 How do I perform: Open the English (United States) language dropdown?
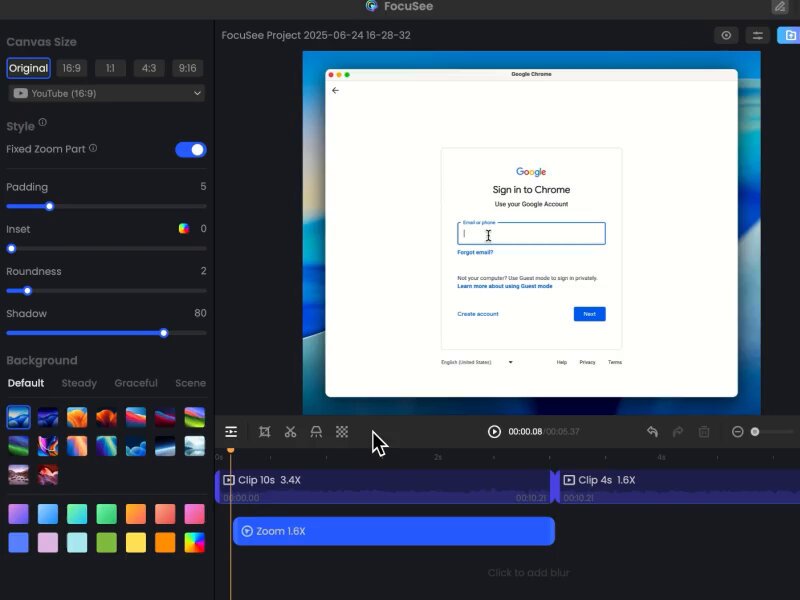click(477, 362)
